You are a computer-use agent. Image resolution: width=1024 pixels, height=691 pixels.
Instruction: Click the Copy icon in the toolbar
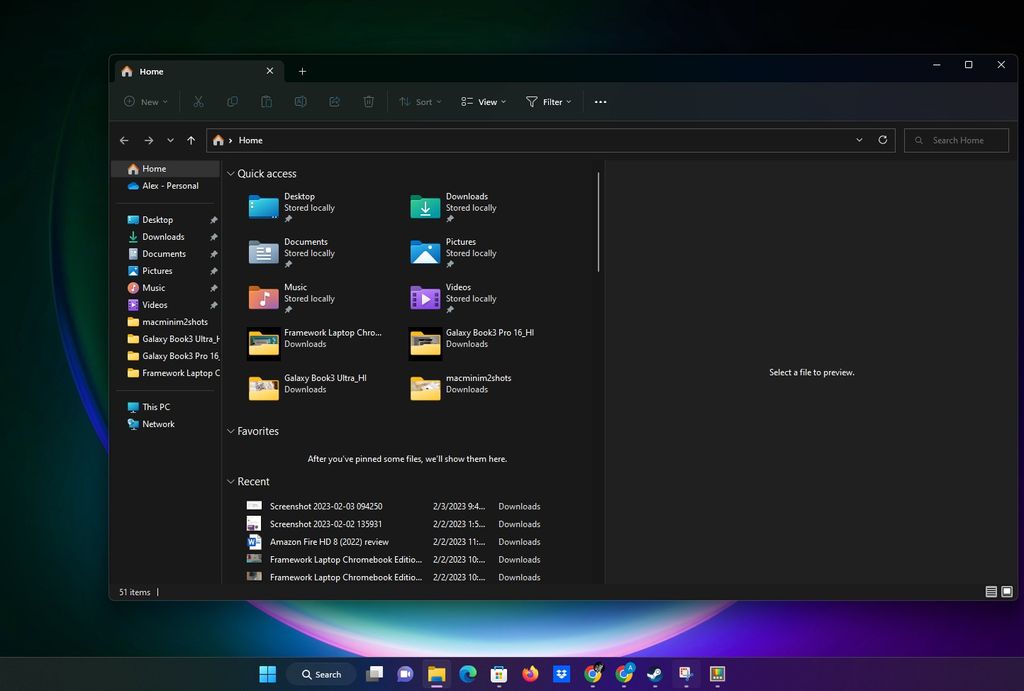click(x=231, y=101)
